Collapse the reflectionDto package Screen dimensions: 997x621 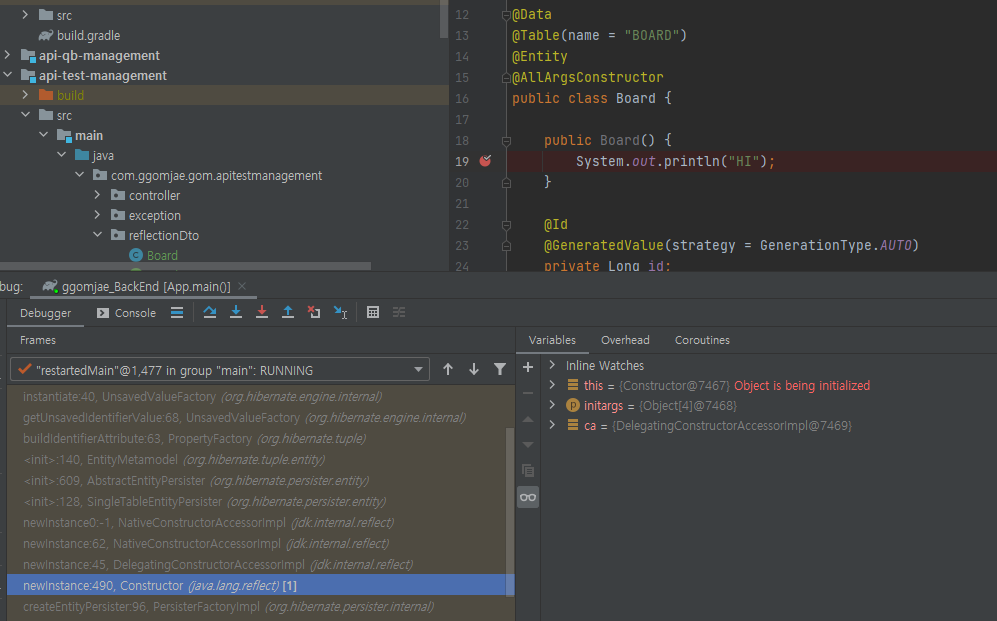click(x=97, y=235)
